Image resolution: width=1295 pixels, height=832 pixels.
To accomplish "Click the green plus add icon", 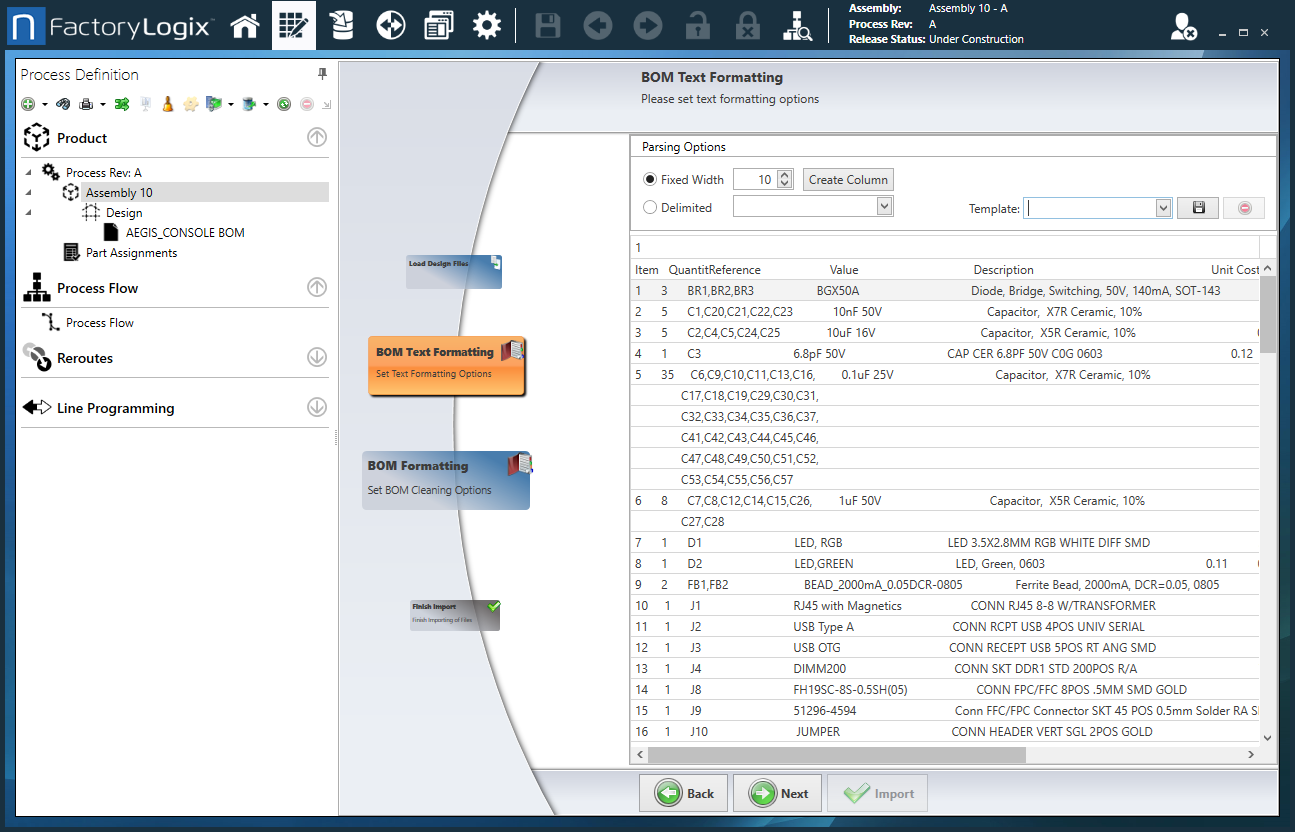I will [29, 104].
